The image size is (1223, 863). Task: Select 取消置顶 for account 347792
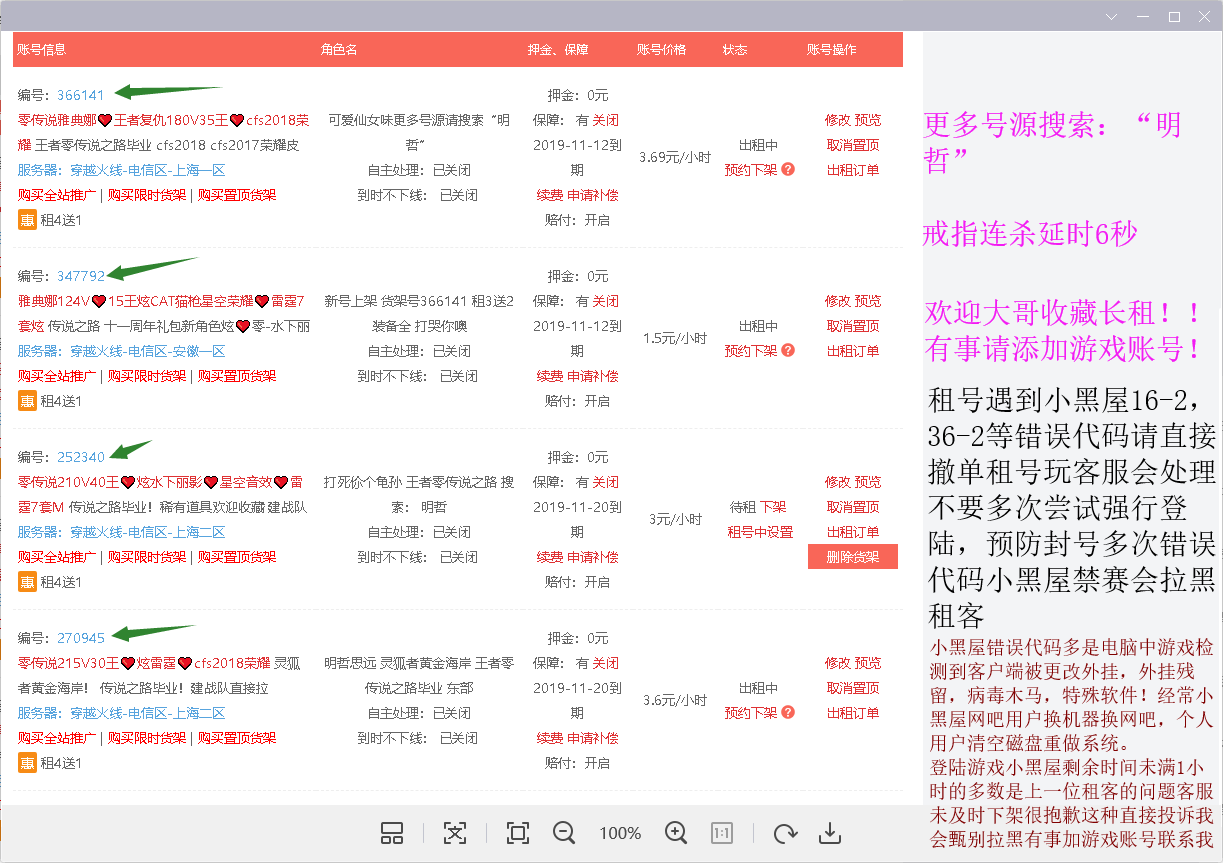(853, 326)
